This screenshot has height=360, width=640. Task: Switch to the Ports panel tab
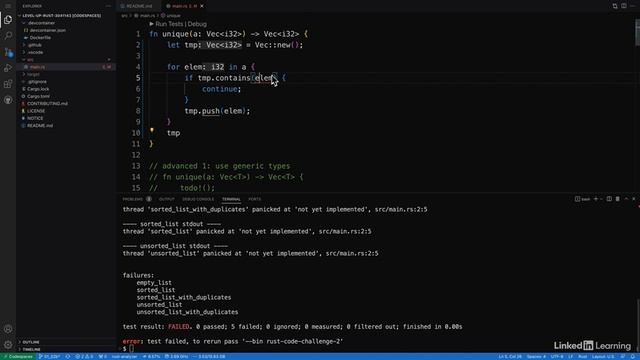pos(254,199)
